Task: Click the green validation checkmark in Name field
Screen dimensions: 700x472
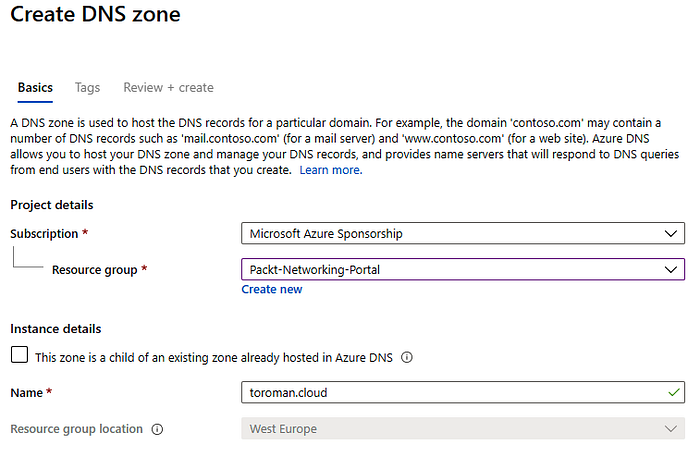Action: point(674,393)
